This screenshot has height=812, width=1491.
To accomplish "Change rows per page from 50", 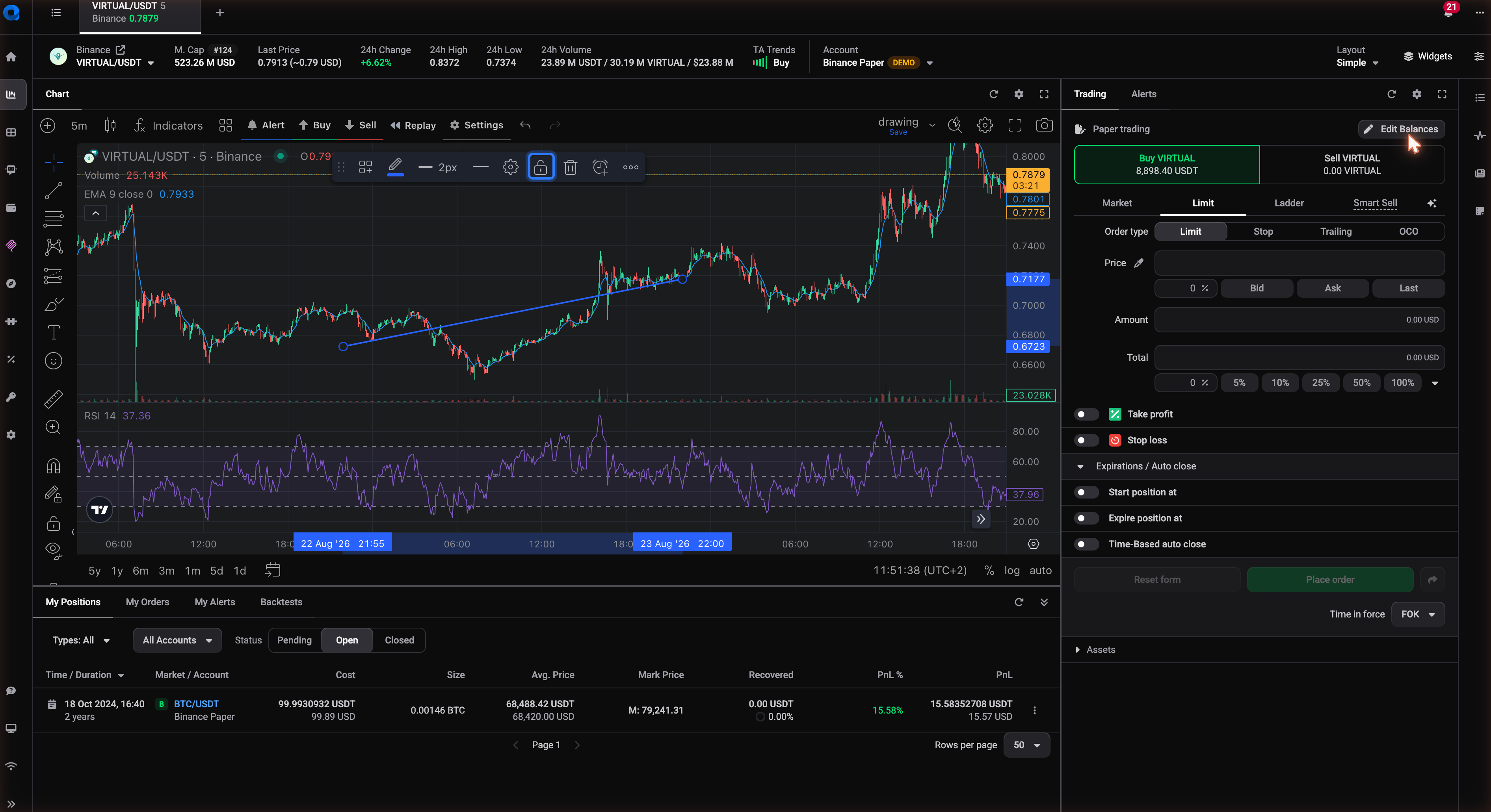I will tap(1026, 745).
